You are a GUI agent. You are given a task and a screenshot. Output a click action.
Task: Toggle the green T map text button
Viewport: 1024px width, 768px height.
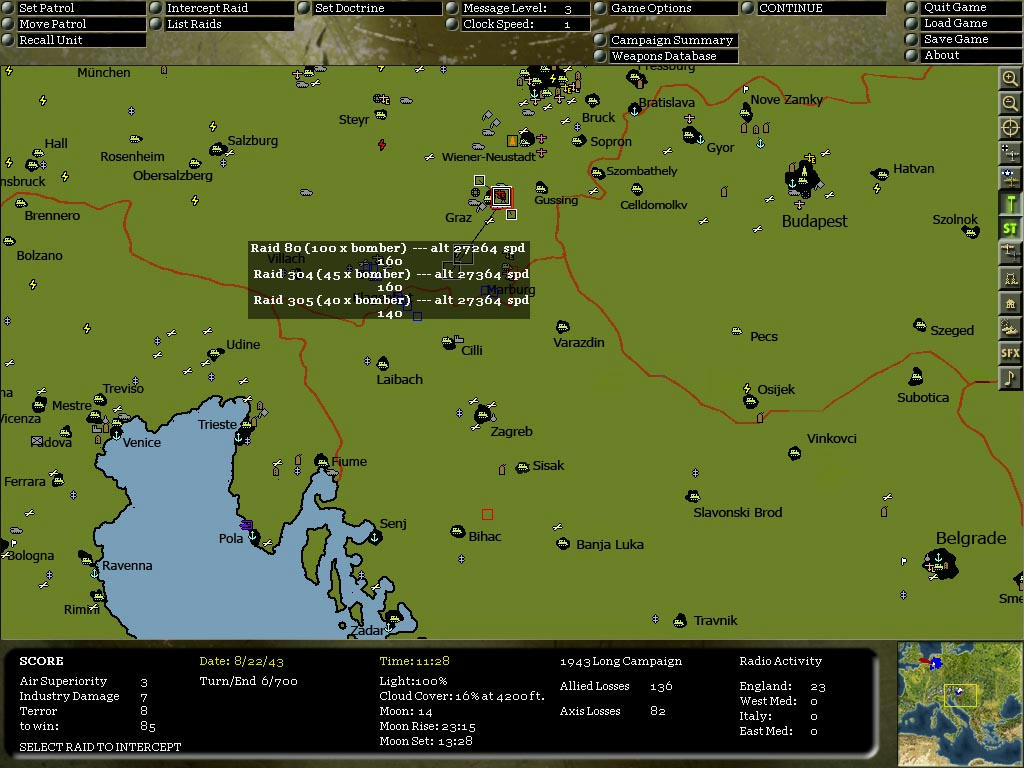1010,203
